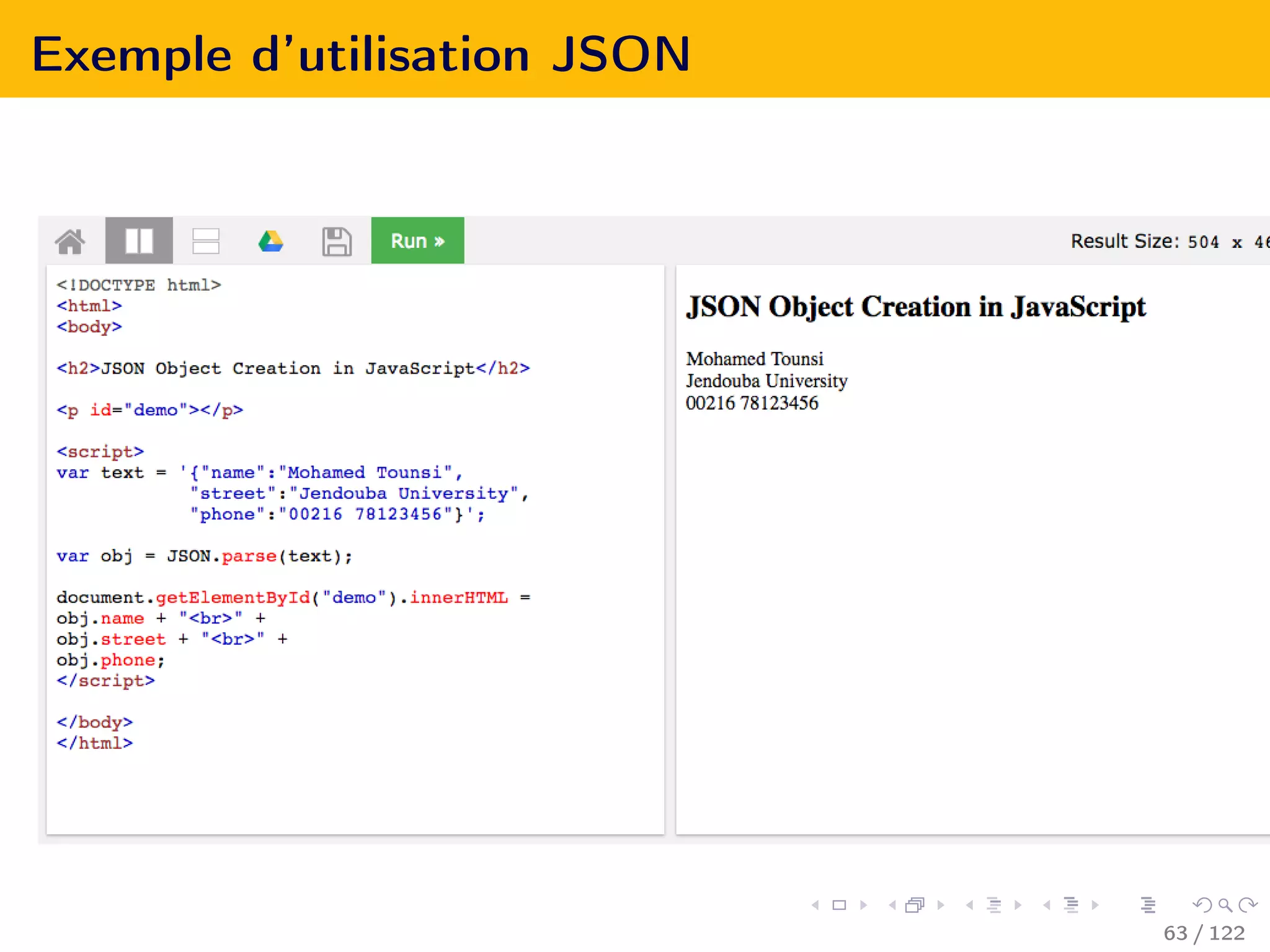The image size is (1270, 952).
Task: Click 00216 78123456 in result pane
Action: [x=752, y=403]
